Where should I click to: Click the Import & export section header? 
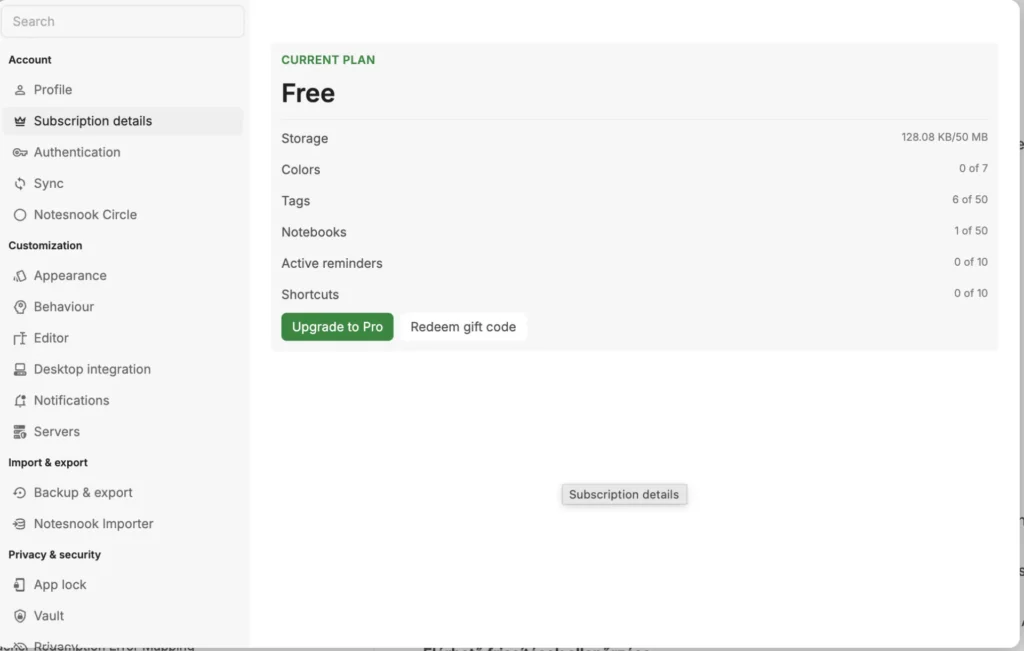click(48, 463)
